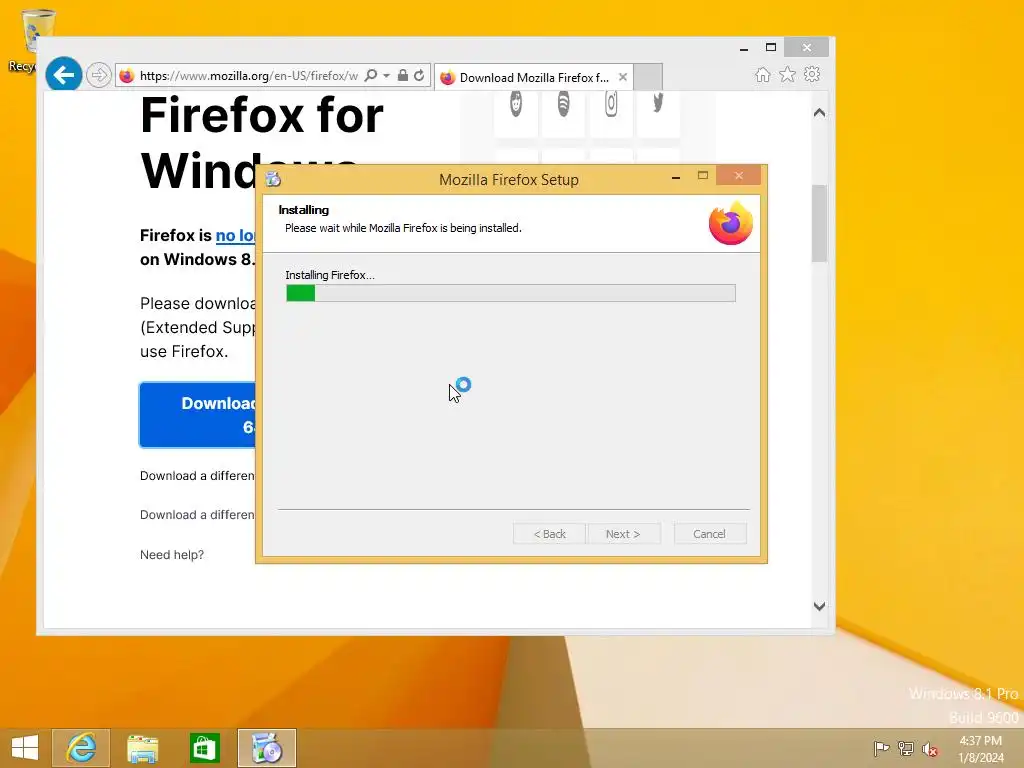Click the security lock icon in the address bar
1024x768 pixels.
pos(403,76)
